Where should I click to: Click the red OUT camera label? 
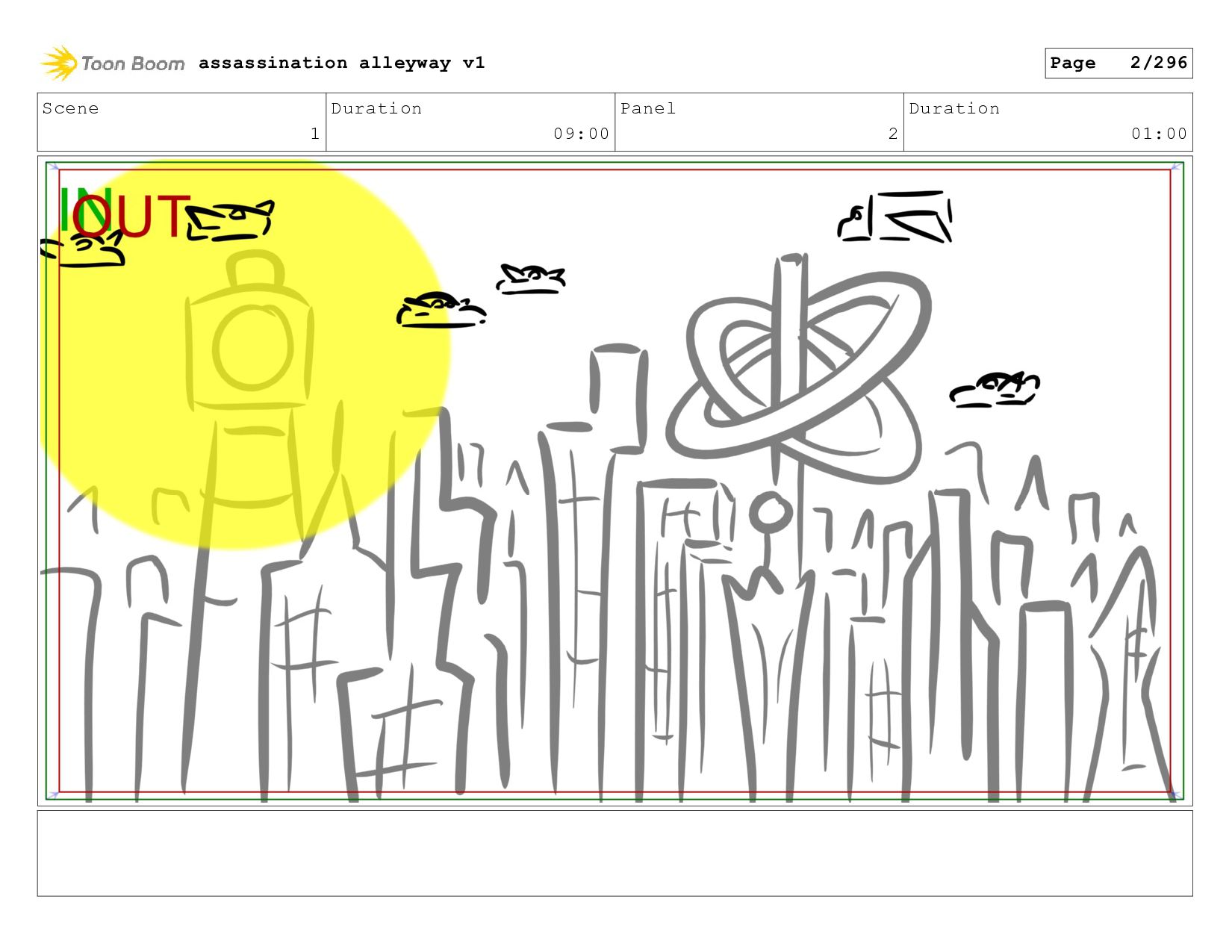[132, 217]
